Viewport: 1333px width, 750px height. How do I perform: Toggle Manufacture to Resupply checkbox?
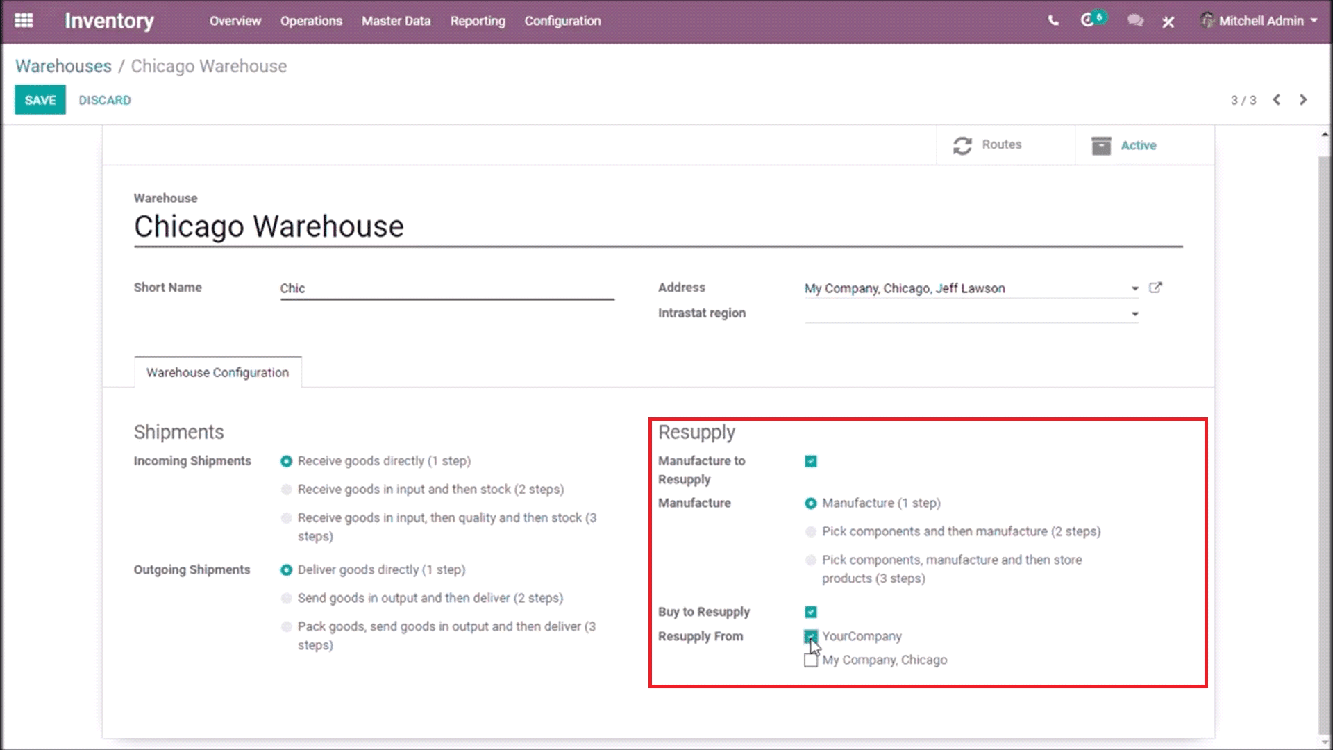pyautogui.click(x=811, y=461)
